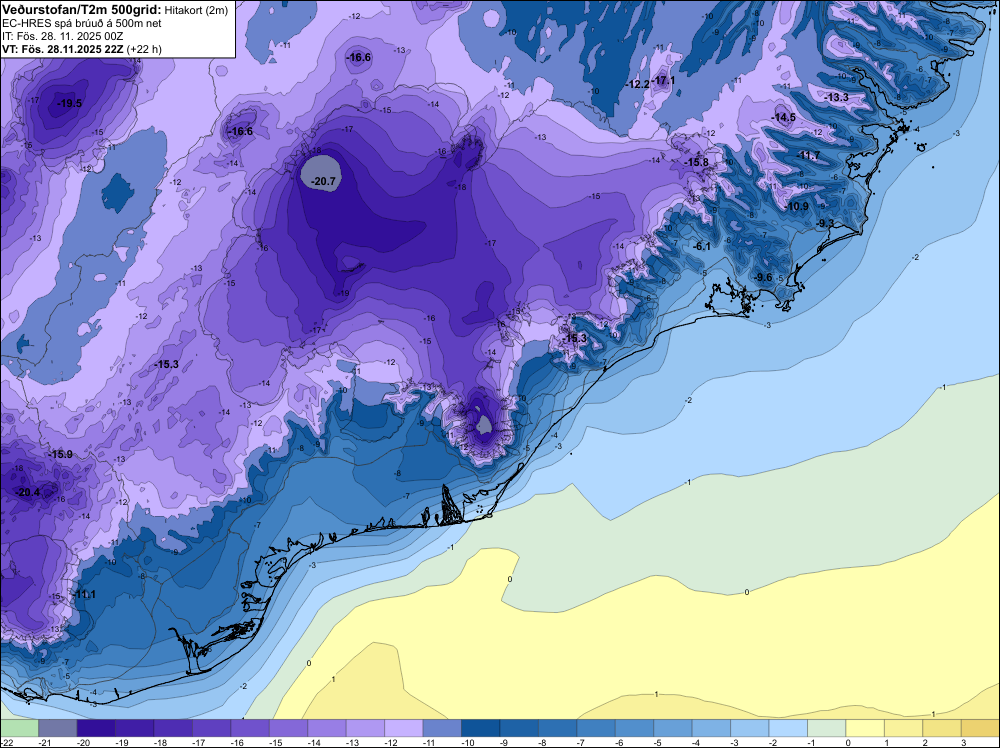Pick the legend swatch between -4 and -3
The width and height of the screenshot is (1000, 748).
(712, 728)
